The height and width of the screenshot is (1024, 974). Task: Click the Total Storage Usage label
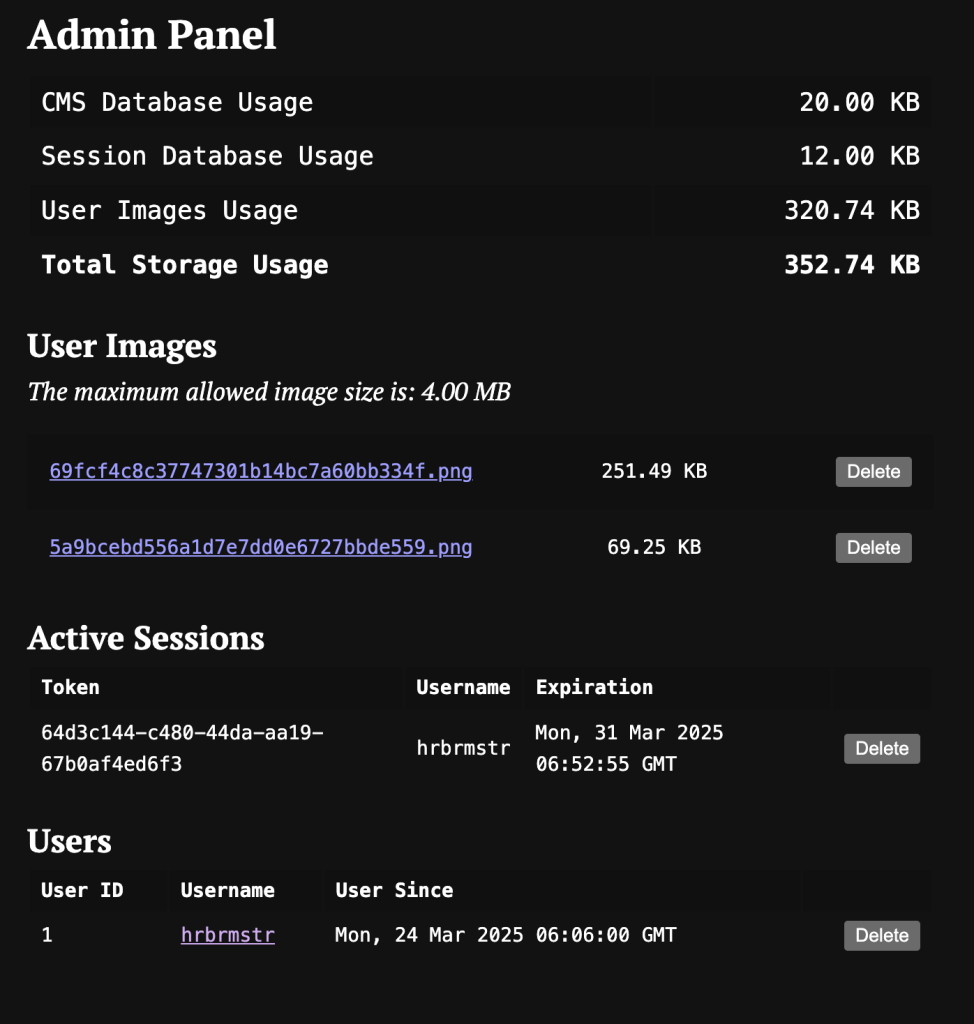pos(185,265)
